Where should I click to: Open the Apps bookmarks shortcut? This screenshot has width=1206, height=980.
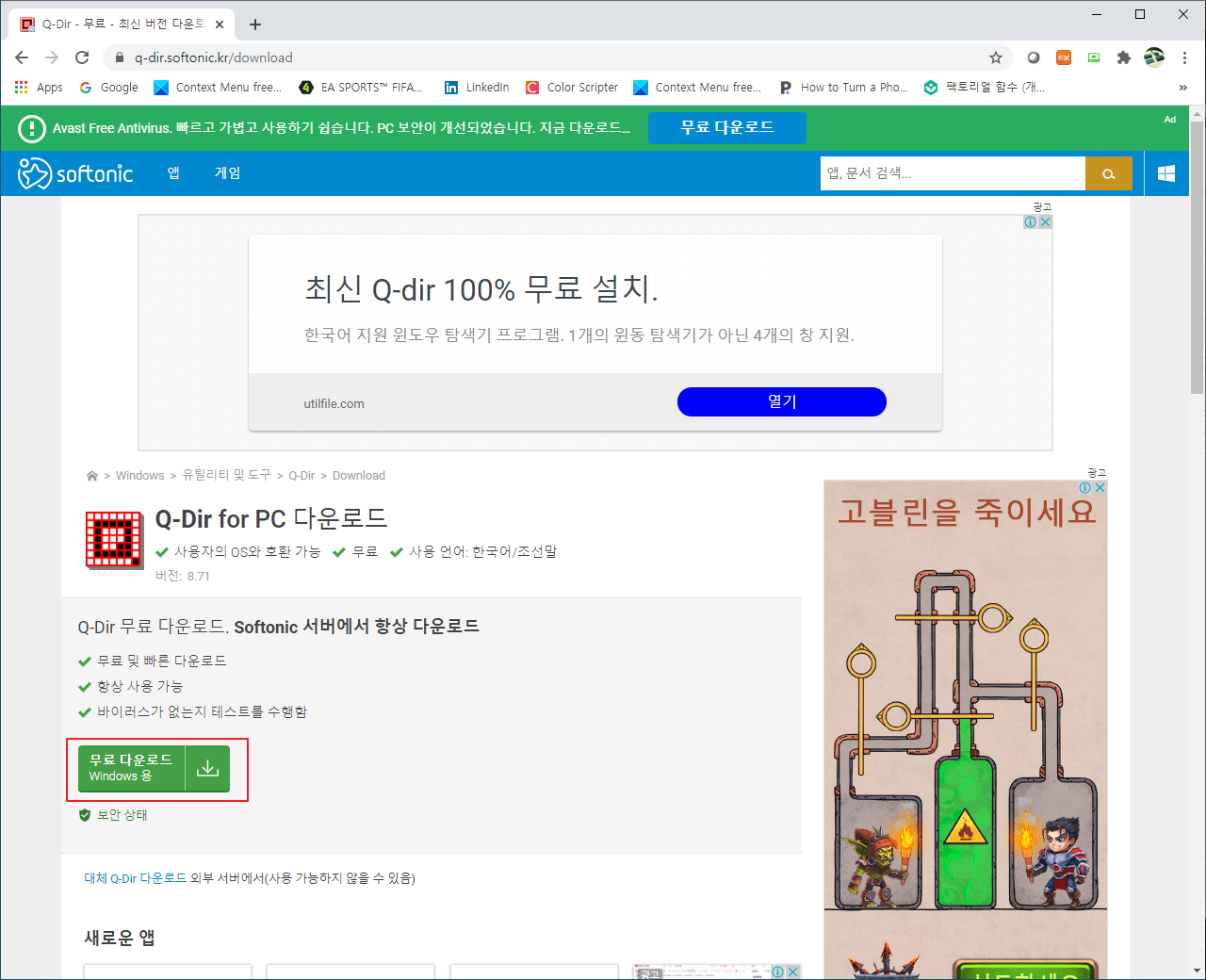[39, 88]
